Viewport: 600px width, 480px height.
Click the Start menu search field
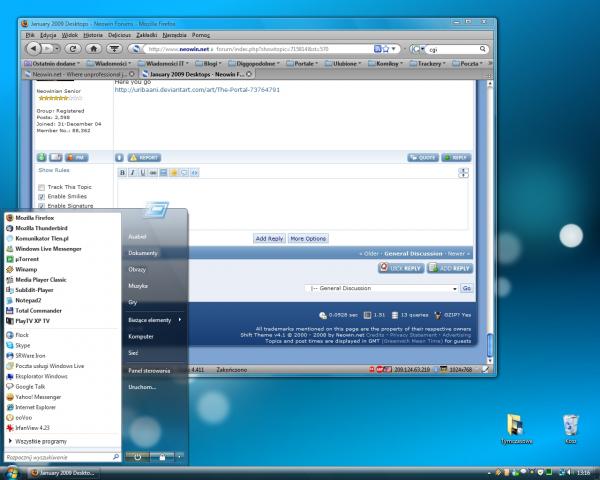coord(60,456)
